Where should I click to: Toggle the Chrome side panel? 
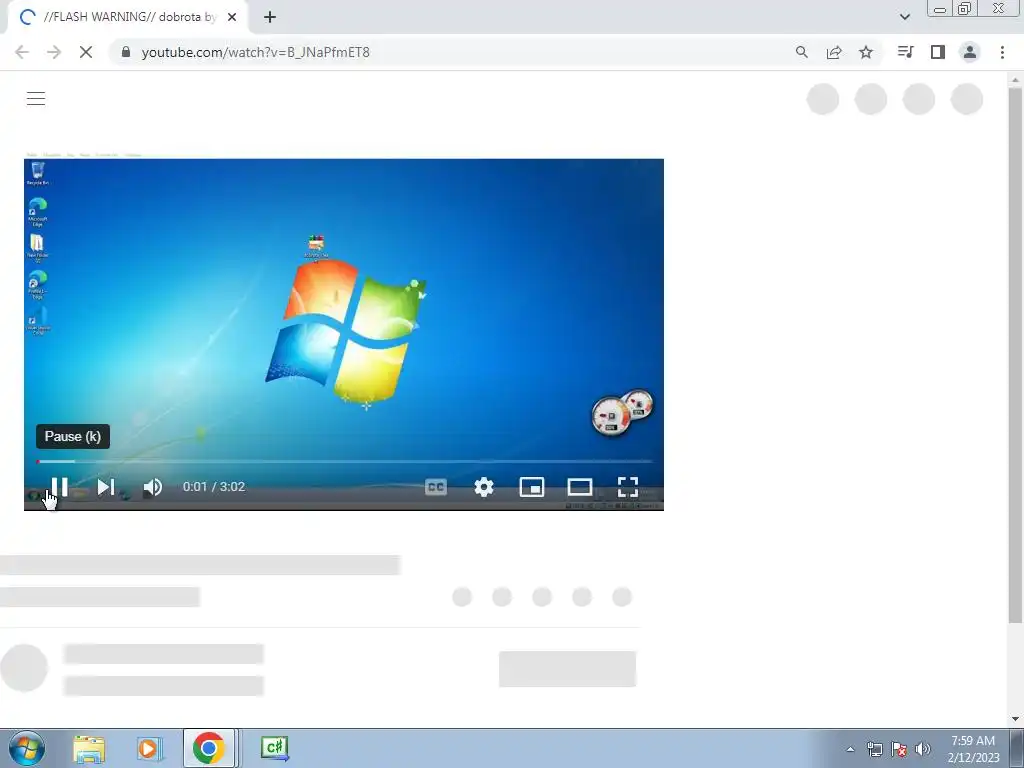[938, 52]
